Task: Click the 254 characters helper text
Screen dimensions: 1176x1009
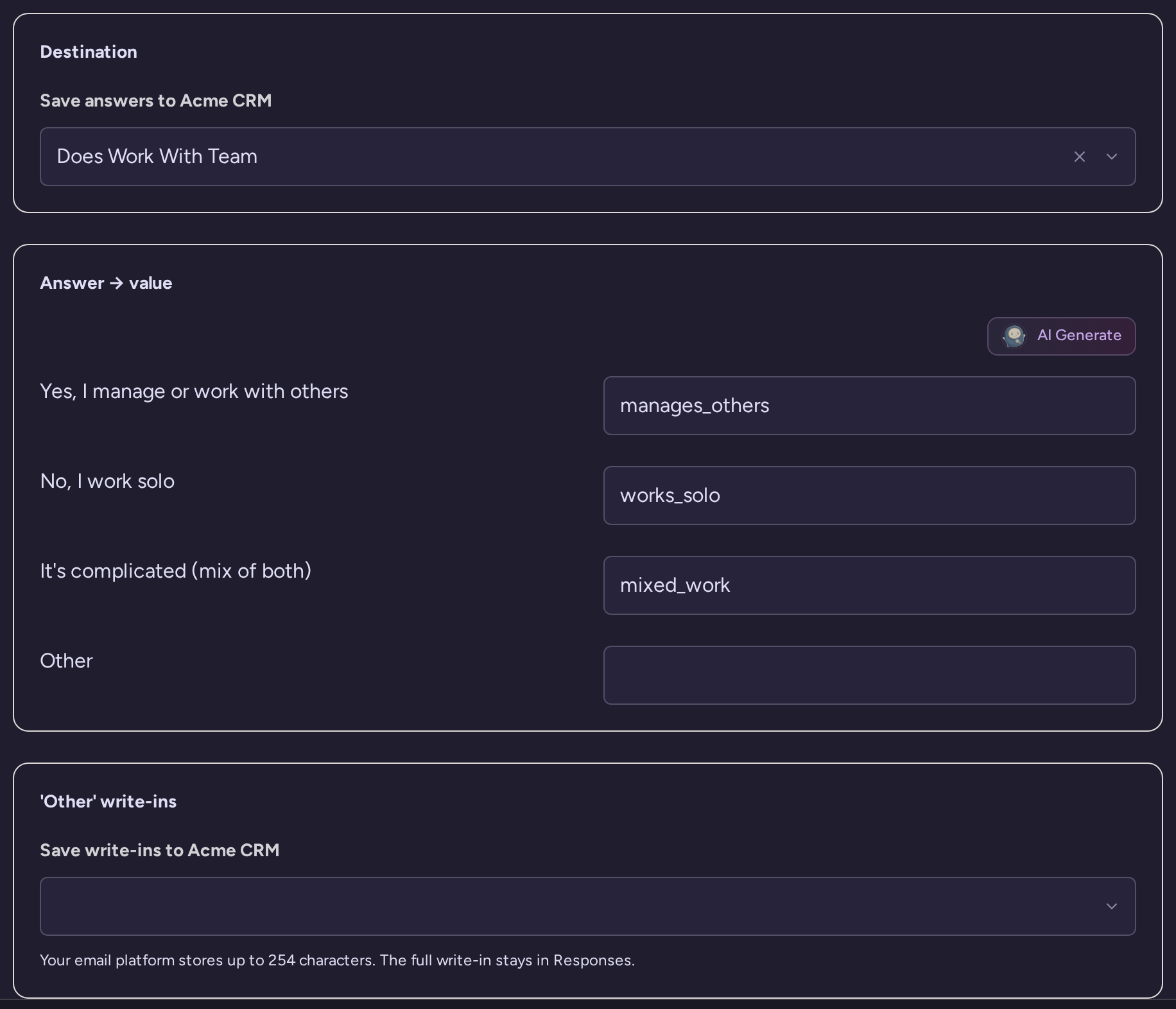Action: (337, 960)
